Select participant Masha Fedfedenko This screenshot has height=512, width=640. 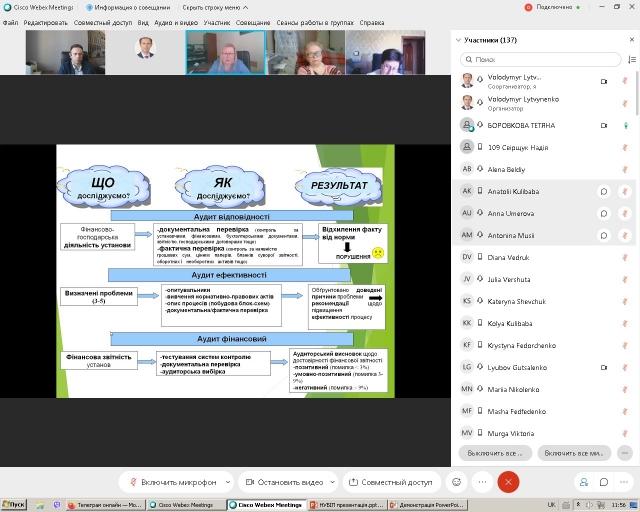click(x=544, y=412)
